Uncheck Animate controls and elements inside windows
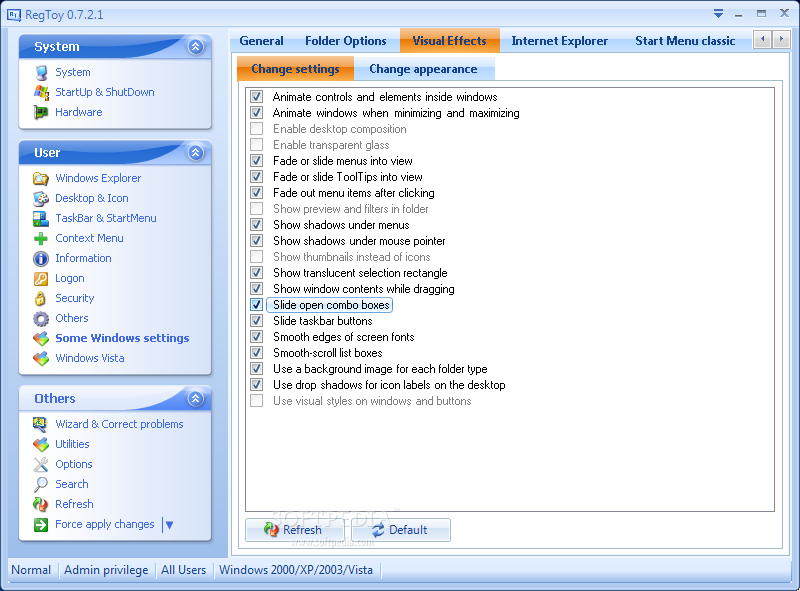The height and width of the screenshot is (591, 800). tap(257, 96)
